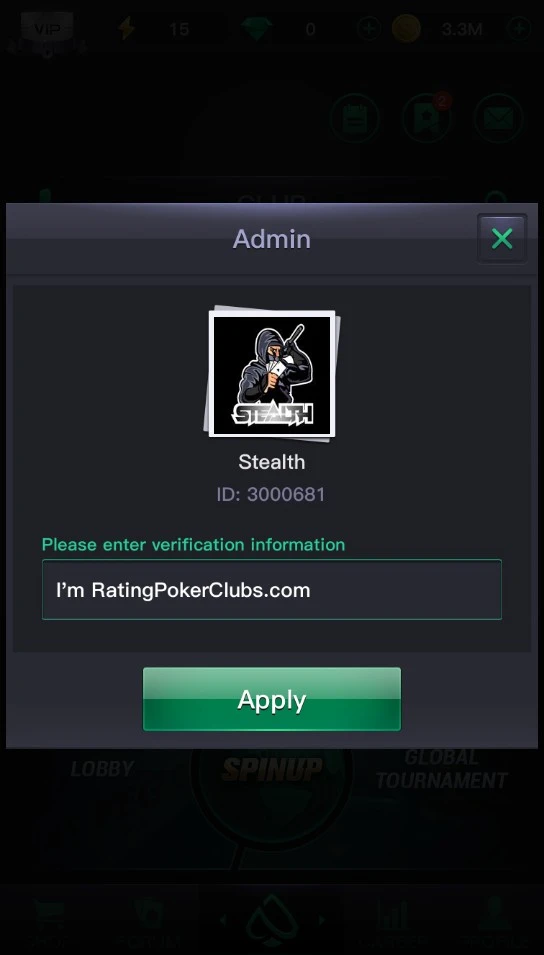Tap the lightning energy icon
The image size is (544, 955).
[126, 28]
